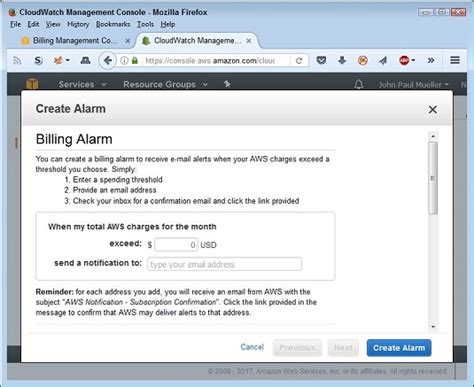The width and height of the screenshot is (474, 387).
Task: Click the Cancel link
Action: pos(252,347)
